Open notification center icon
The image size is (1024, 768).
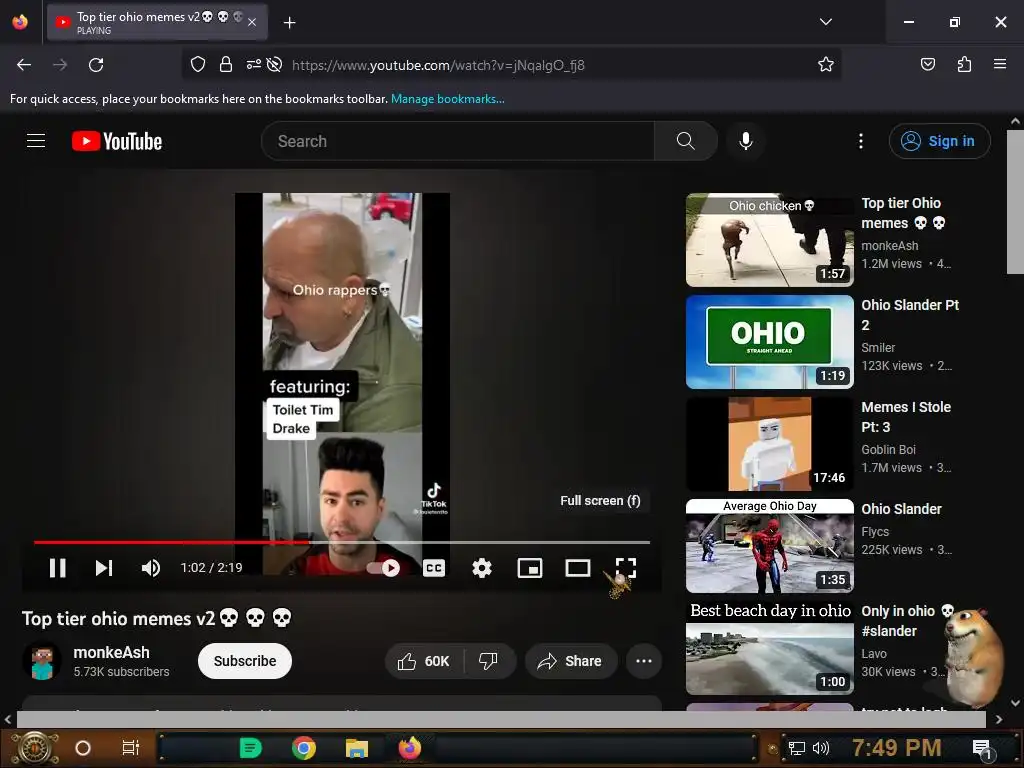(x=982, y=748)
